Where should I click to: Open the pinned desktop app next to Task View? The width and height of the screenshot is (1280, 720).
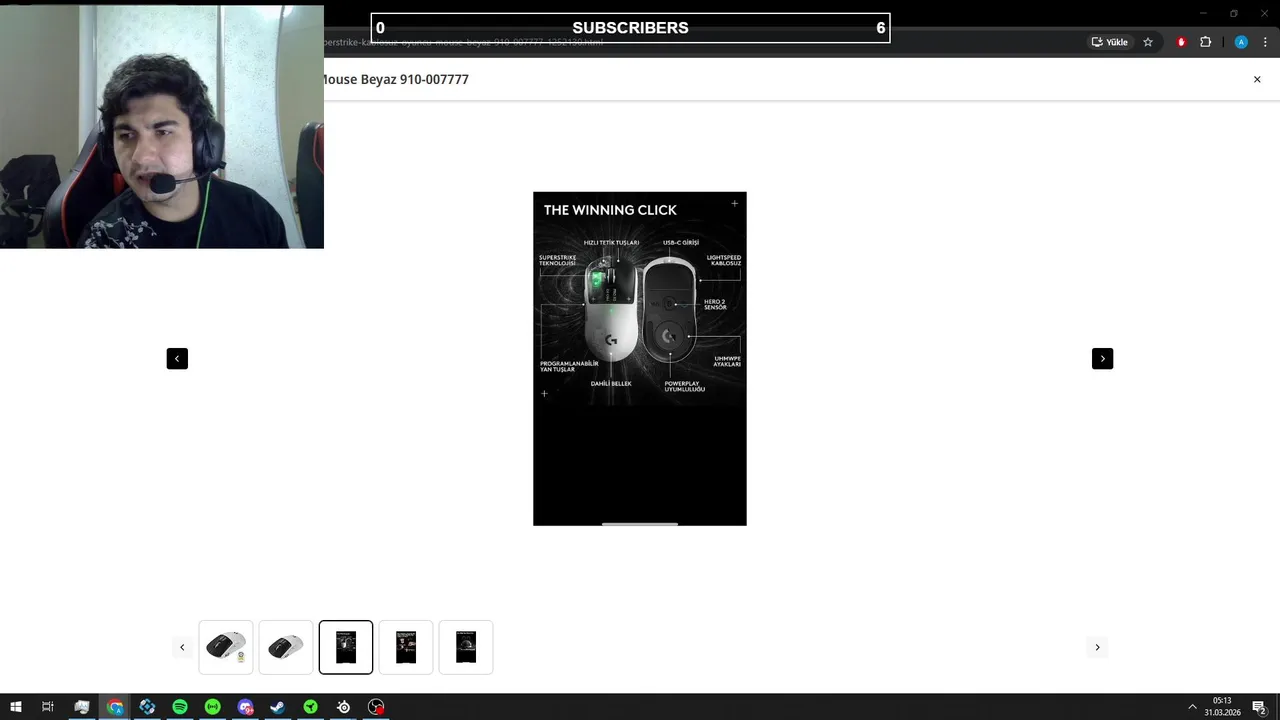(82, 707)
